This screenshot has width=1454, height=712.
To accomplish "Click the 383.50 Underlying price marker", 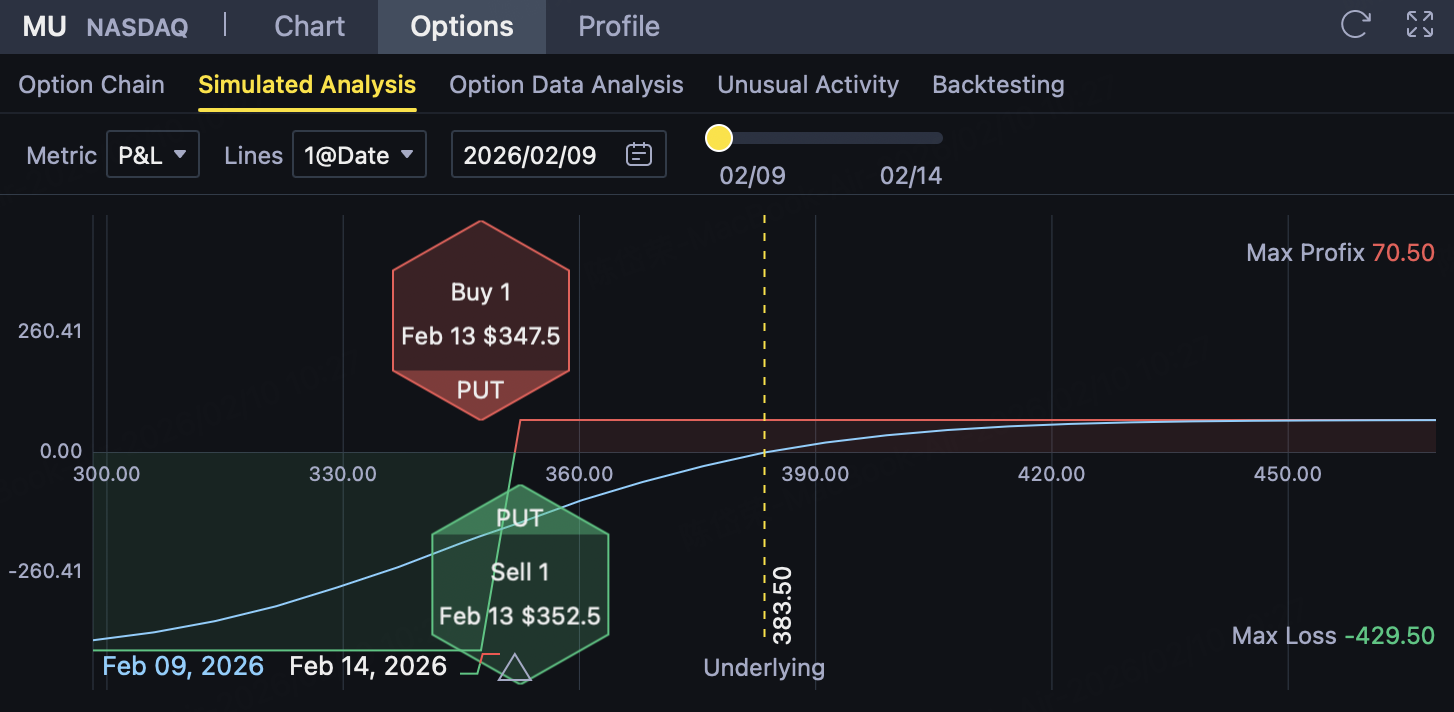I will (x=781, y=604).
